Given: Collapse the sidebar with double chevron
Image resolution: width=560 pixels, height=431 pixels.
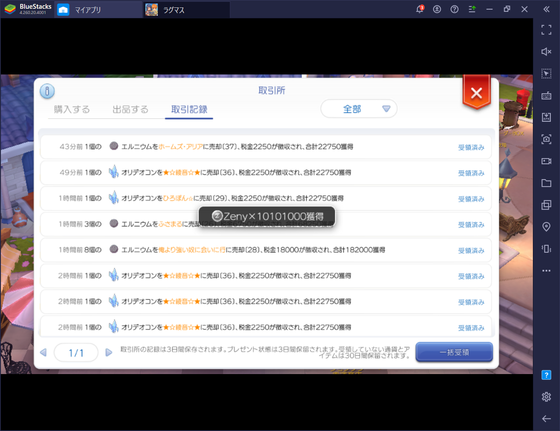Looking at the screenshot, I should pyautogui.click(x=546, y=9).
